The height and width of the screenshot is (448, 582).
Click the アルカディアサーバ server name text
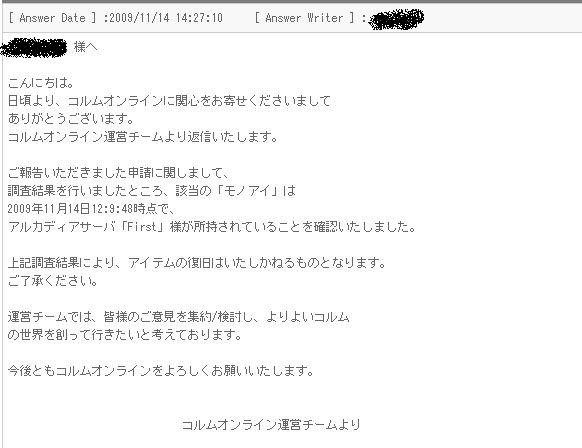tap(63, 226)
